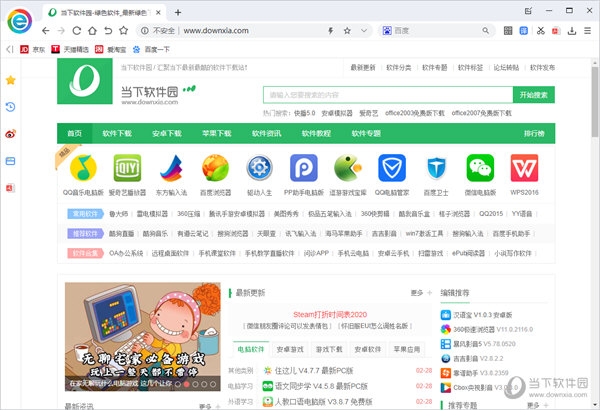Click the blue card sidebar icon
This screenshot has width=600, height=410.
coord(11,161)
